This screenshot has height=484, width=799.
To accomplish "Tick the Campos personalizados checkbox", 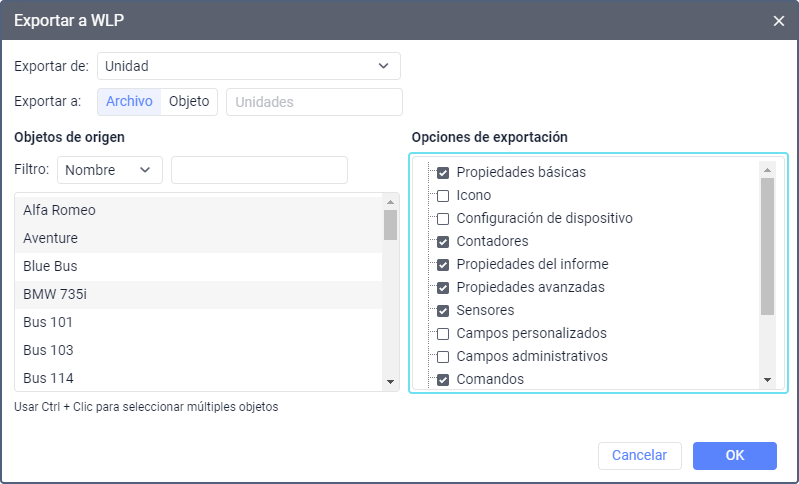I will coord(443,333).
